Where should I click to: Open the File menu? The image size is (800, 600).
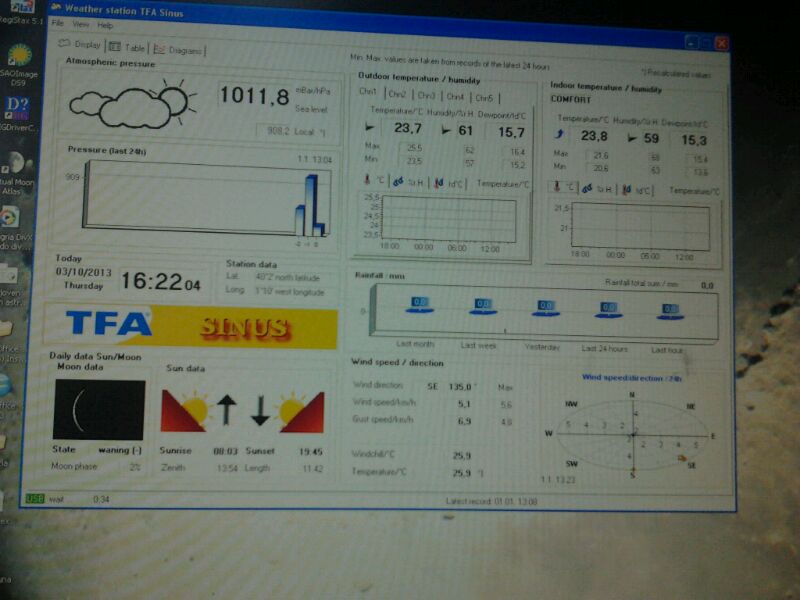[57, 23]
